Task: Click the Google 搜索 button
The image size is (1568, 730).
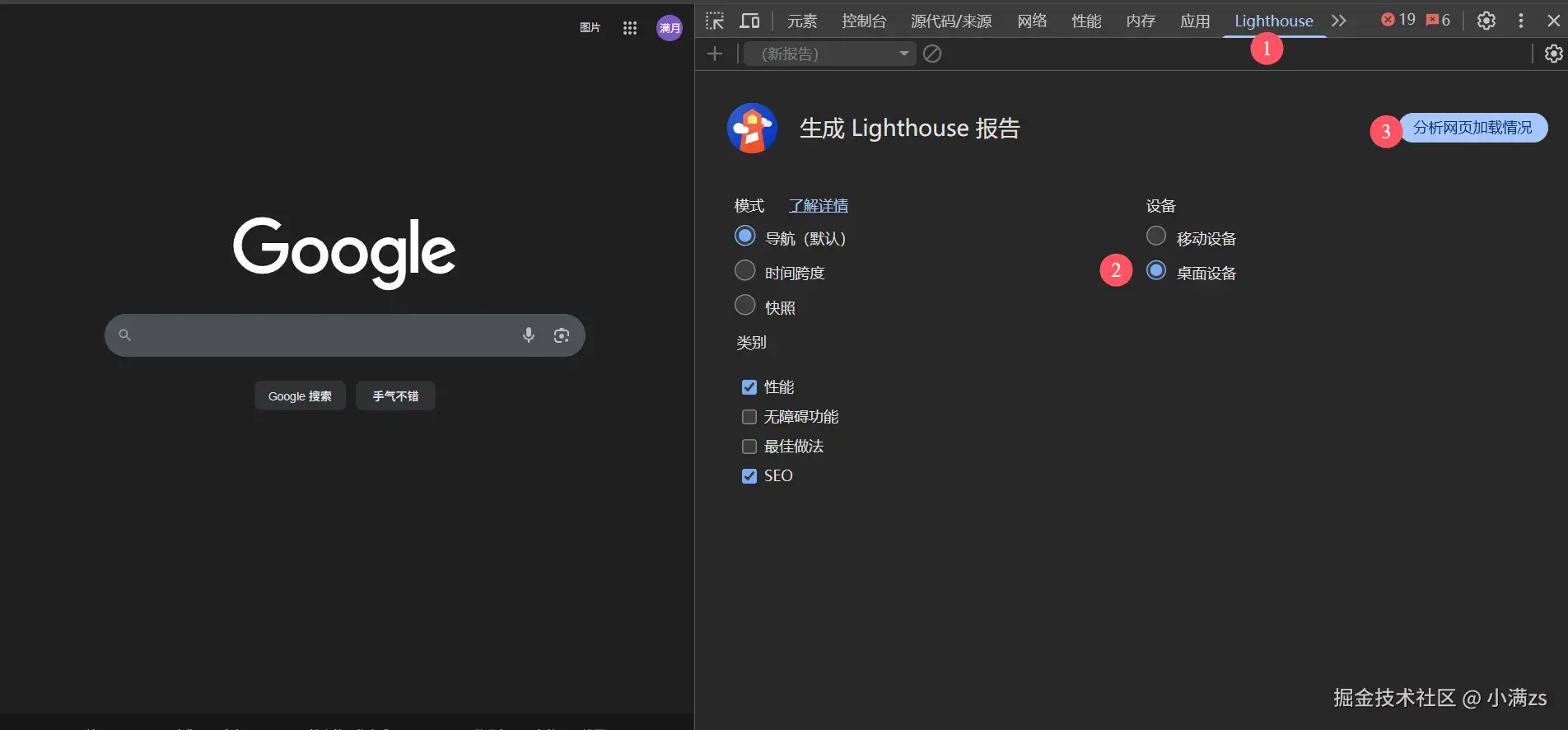Action: [x=300, y=396]
